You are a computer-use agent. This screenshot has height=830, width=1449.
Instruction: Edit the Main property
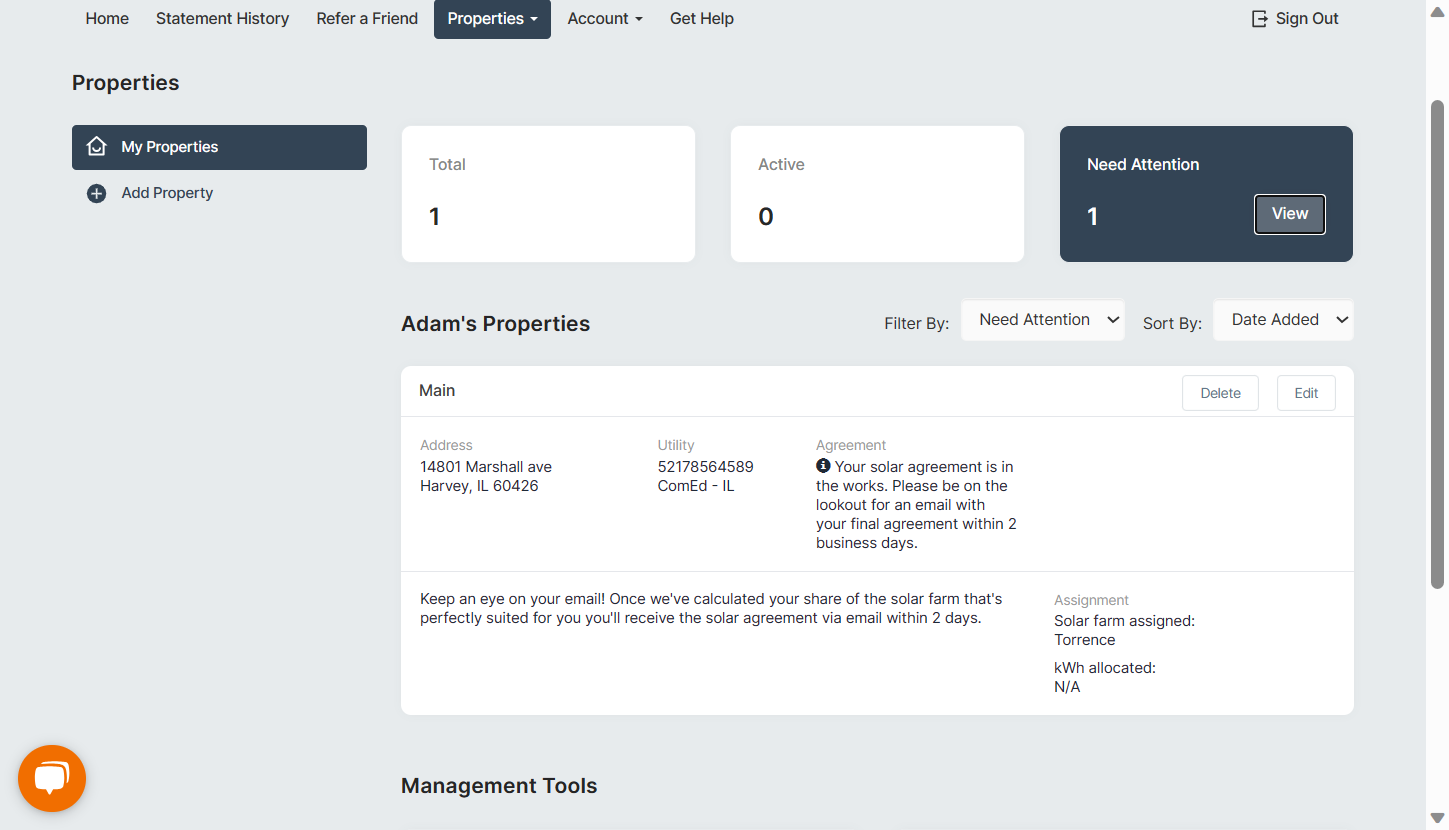[1306, 393]
